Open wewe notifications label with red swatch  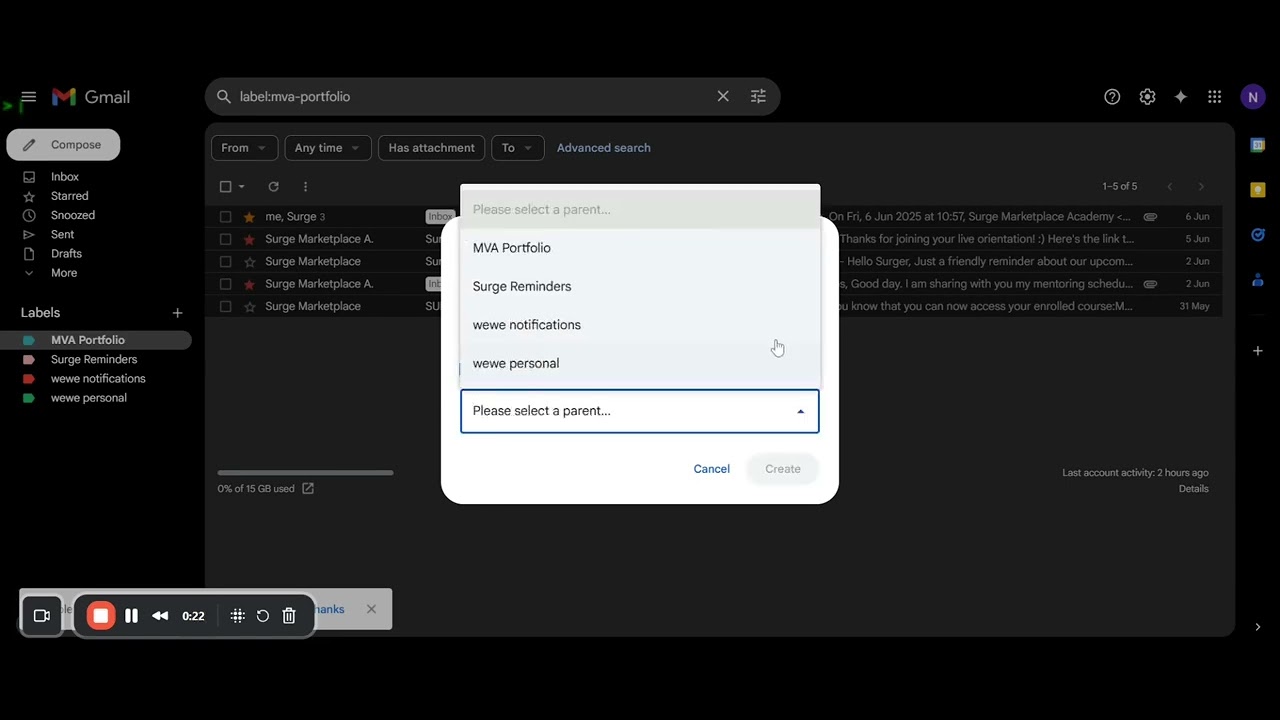click(x=98, y=379)
